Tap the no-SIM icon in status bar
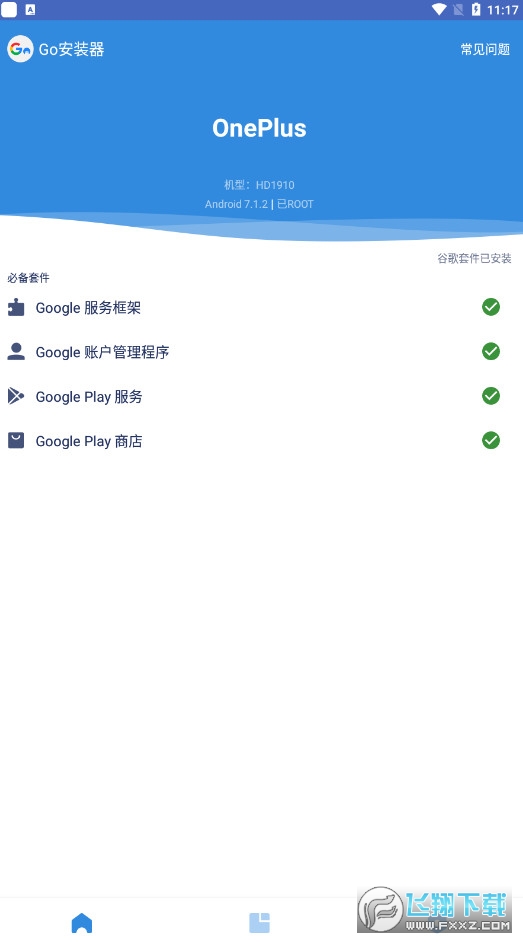 (458, 9)
